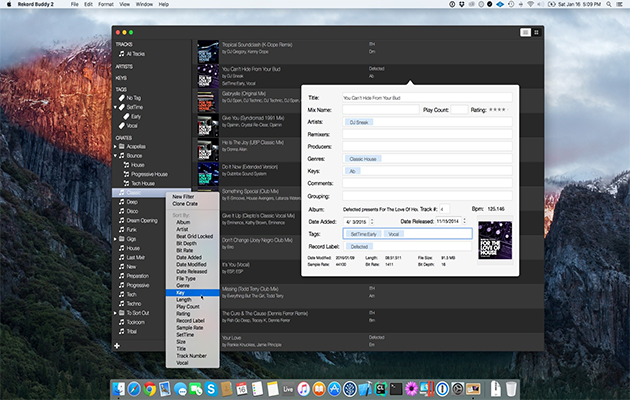Expand the Acapellas crate folder

[x=117, y=145]
